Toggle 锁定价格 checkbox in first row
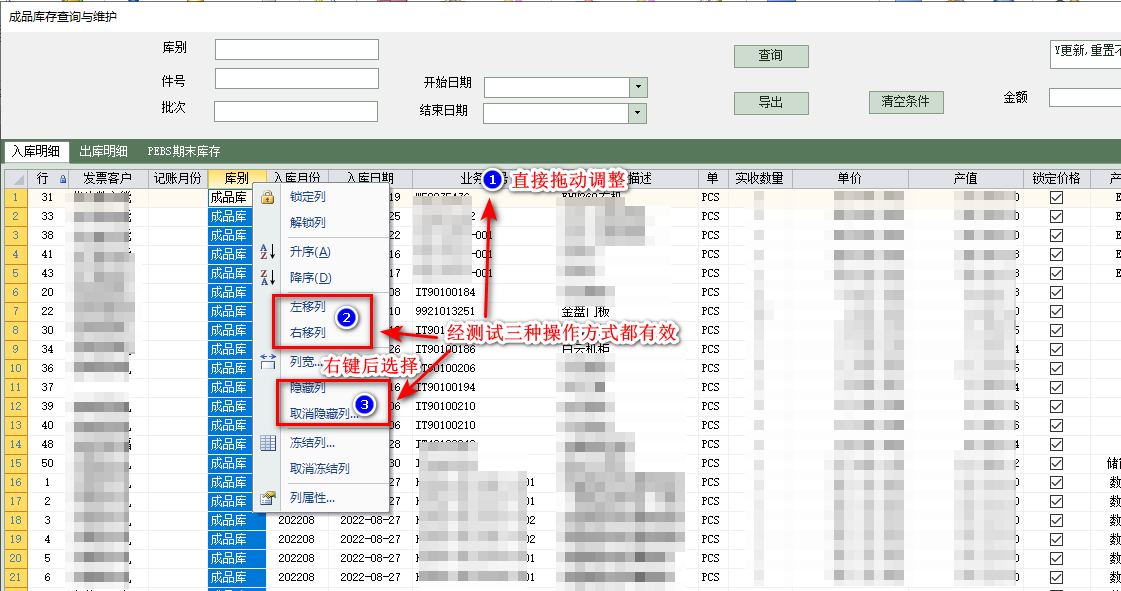 [x=1056, y=198]
